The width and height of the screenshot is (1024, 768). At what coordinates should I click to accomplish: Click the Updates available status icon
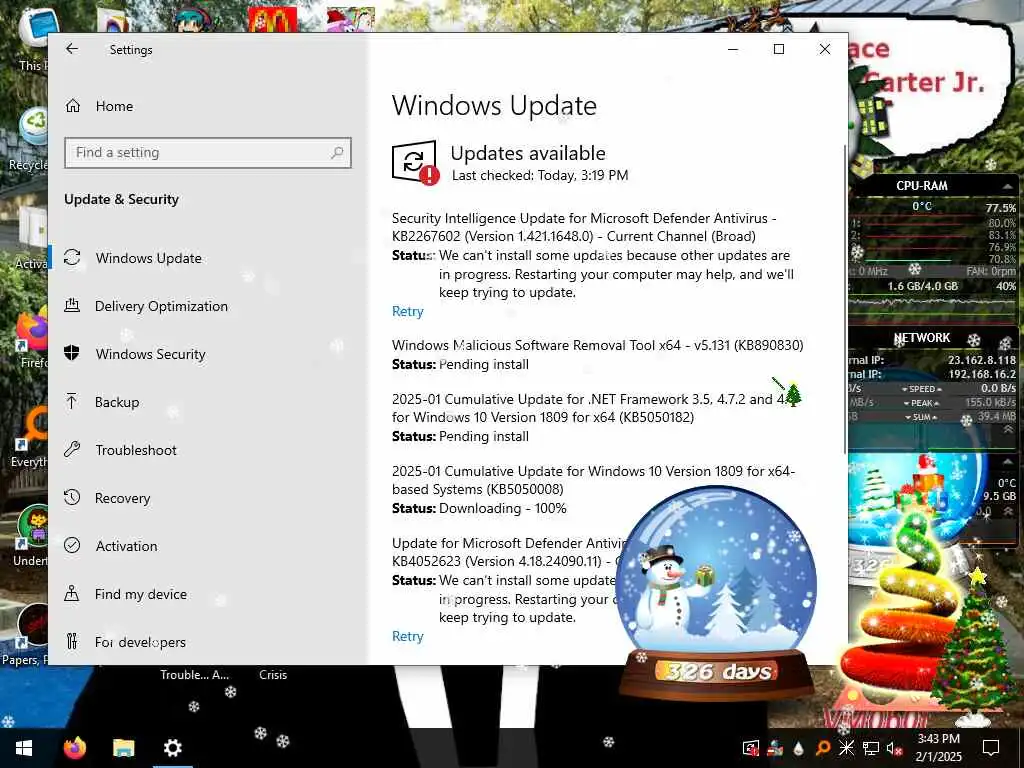[x=415, y=162]
